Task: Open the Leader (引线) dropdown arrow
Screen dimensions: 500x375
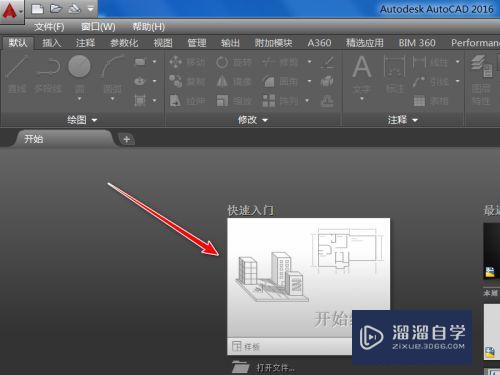Action: pyautogui.click(x=458, y=81)
